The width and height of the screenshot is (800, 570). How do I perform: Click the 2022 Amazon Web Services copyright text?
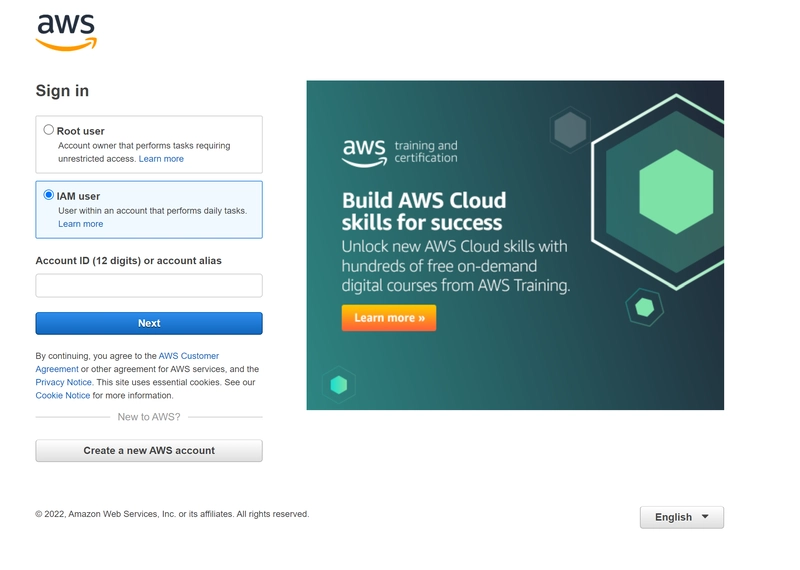[x=172, y=514]
